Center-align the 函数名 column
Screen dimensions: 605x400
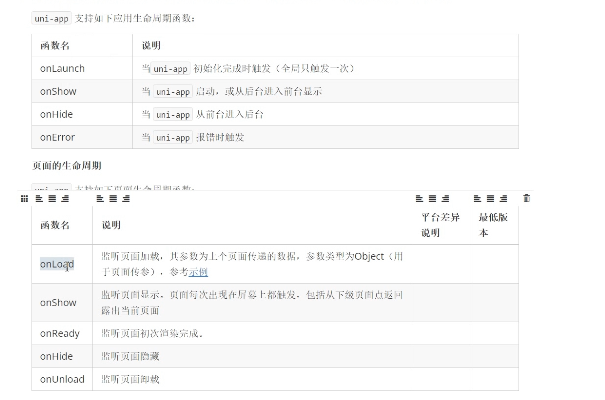52,199
